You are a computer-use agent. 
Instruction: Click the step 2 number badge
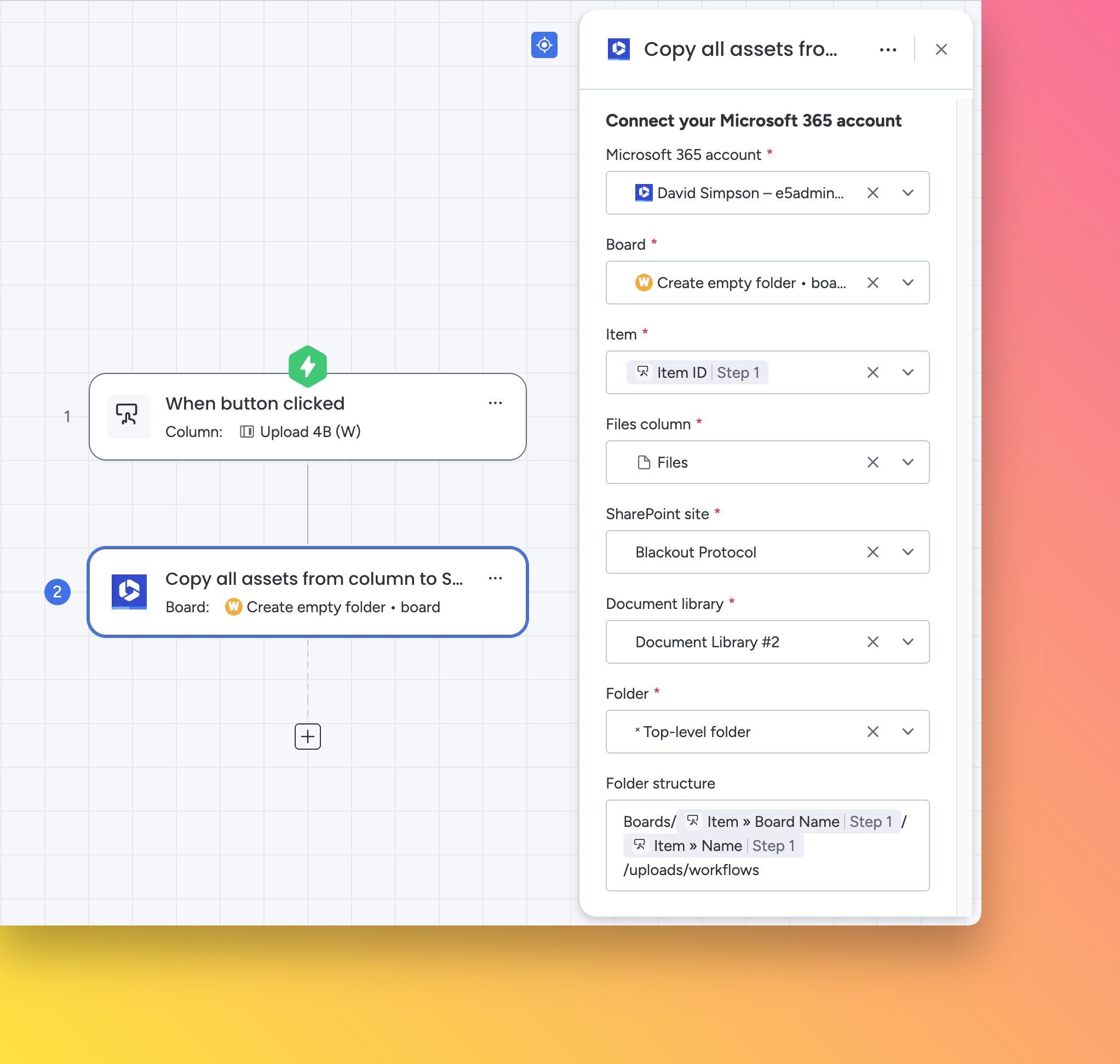click(58, 591)
